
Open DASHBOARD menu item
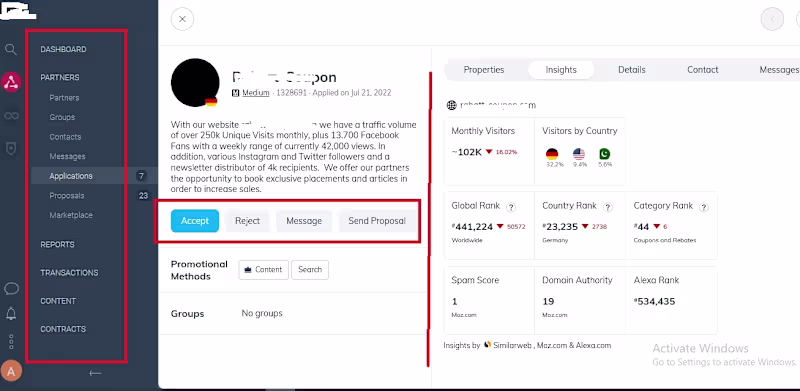pos(63,50)
